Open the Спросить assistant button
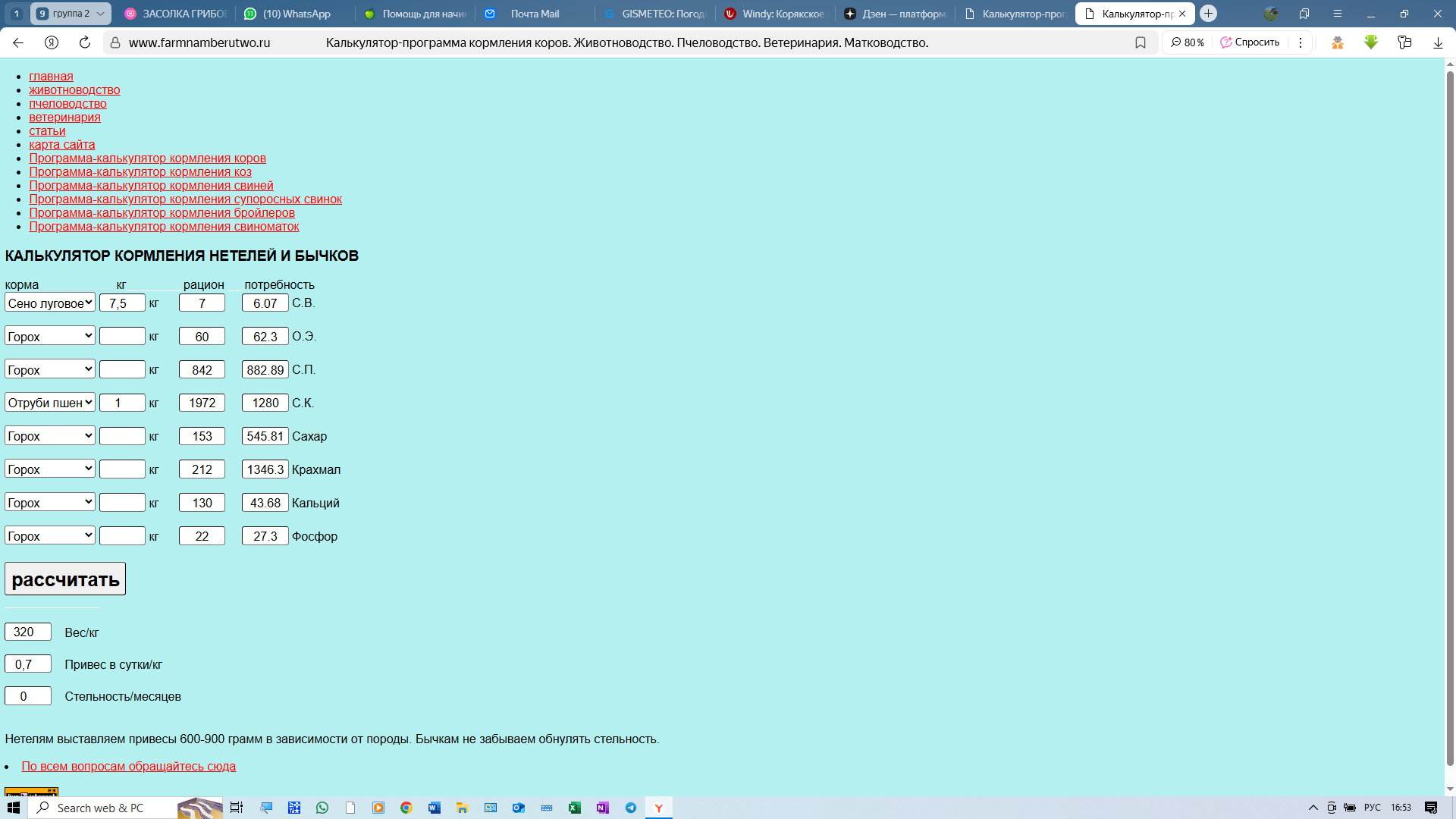Viewport: 1456px width, 819px height. point(1250,42)
